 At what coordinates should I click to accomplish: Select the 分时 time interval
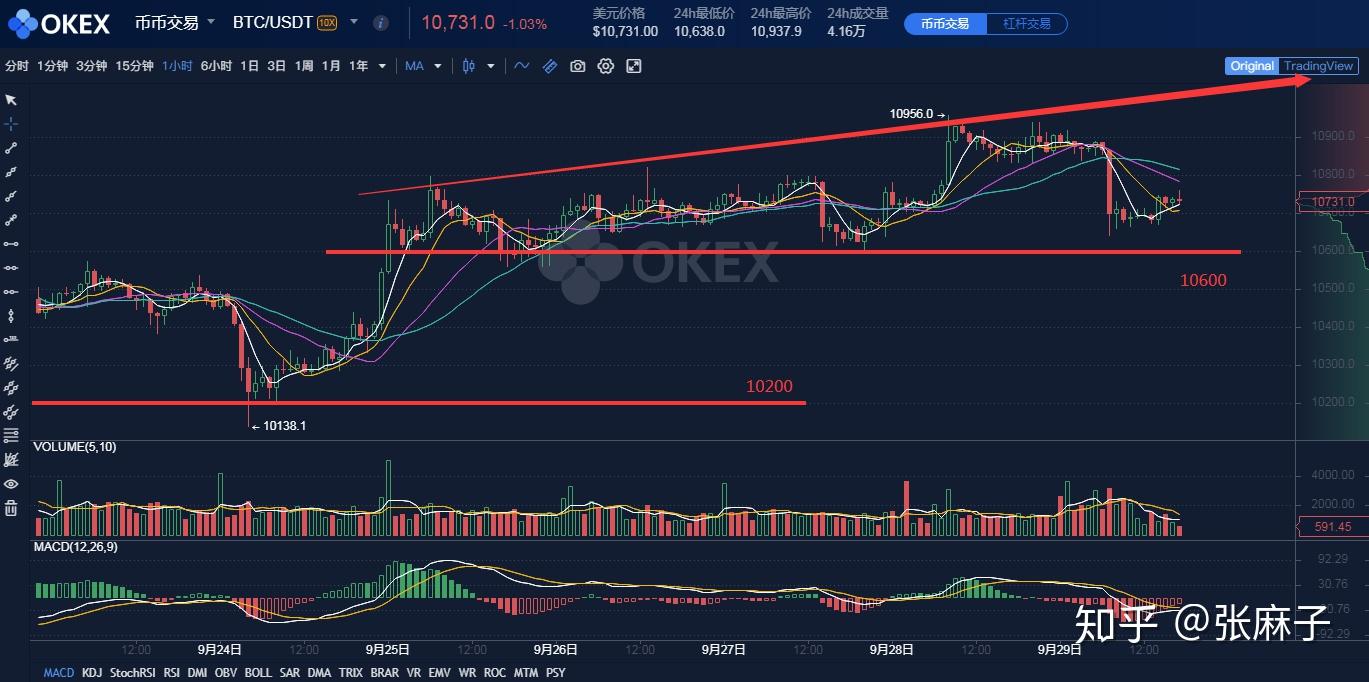tap(17, 66)
